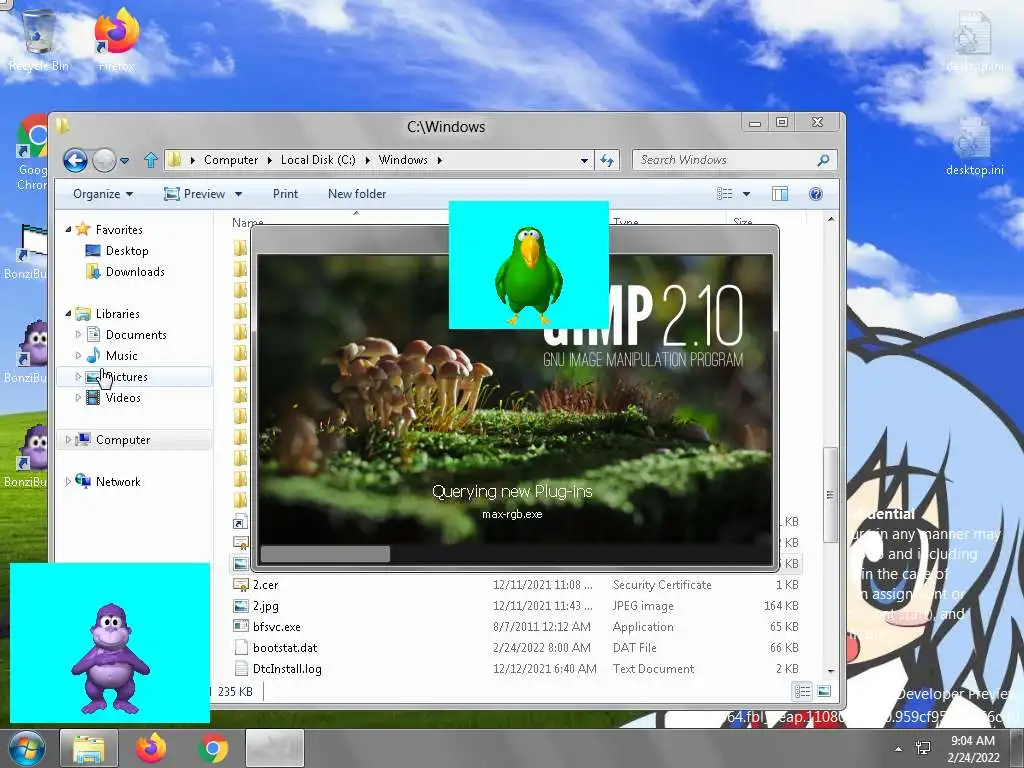
Task: Go up one folder level arrow
Action: coord(151,160)
